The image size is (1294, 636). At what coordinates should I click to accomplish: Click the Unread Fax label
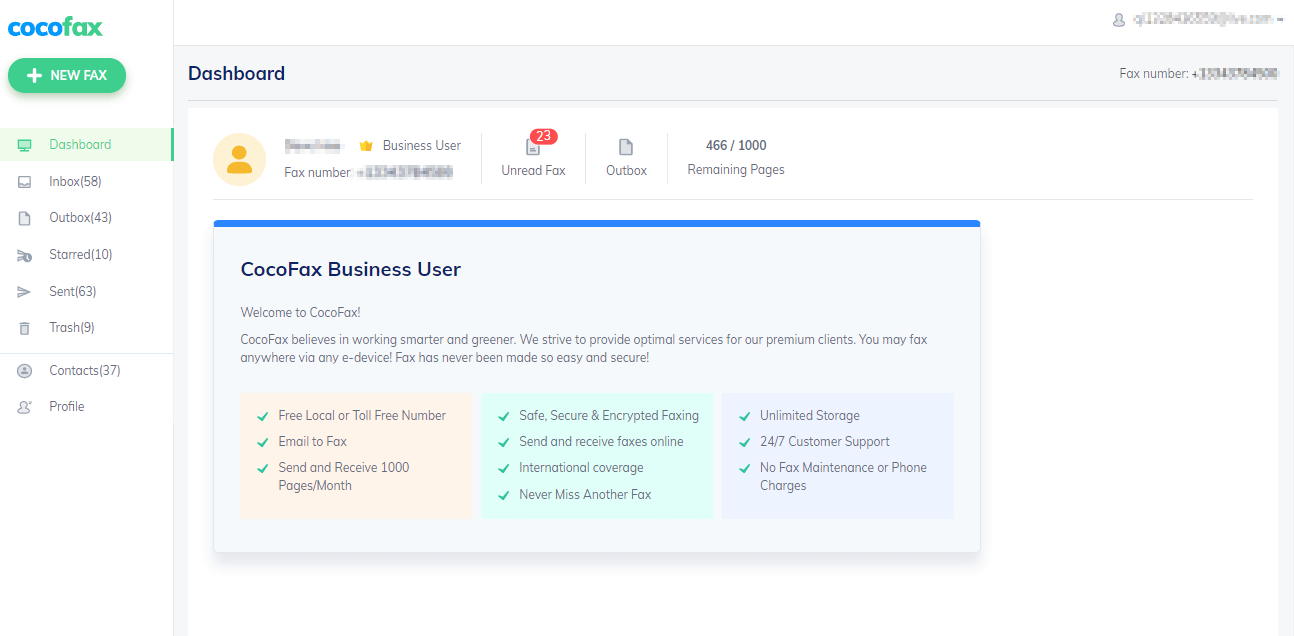(533, 171)
